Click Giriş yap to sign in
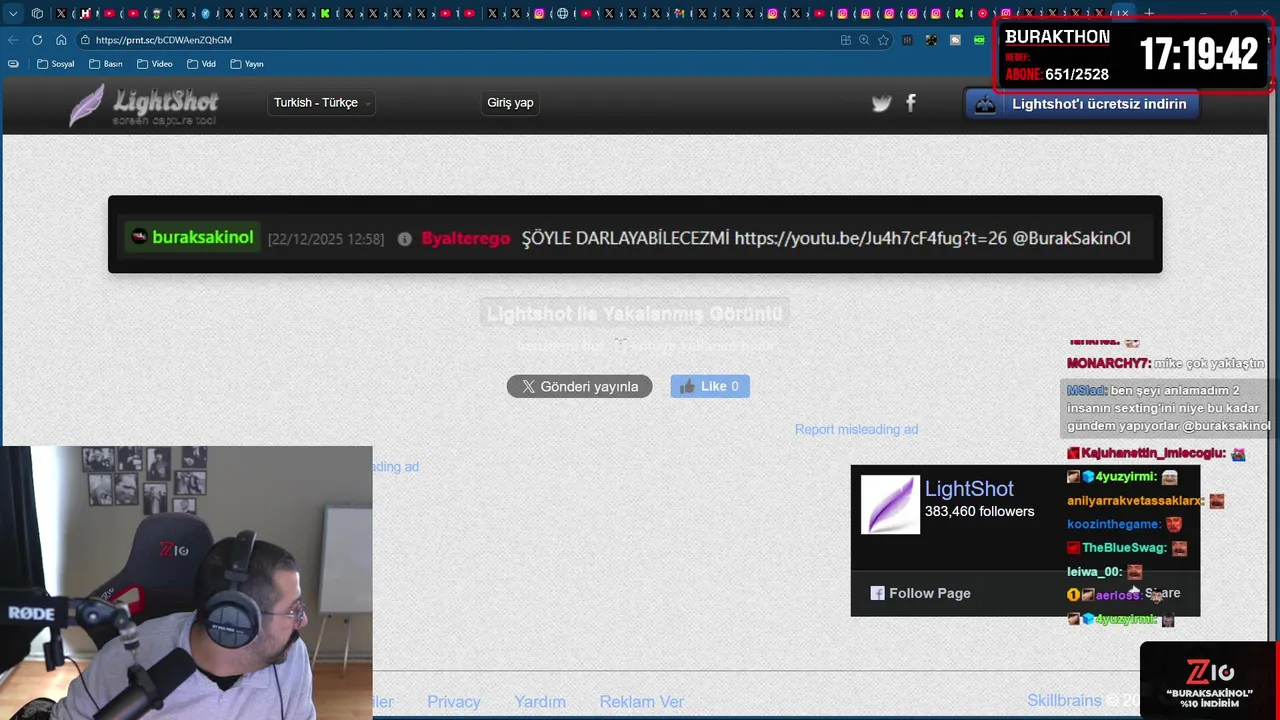Image resolution: width=1280 pixels, height=720 pixels. click(x=510, y=103)
